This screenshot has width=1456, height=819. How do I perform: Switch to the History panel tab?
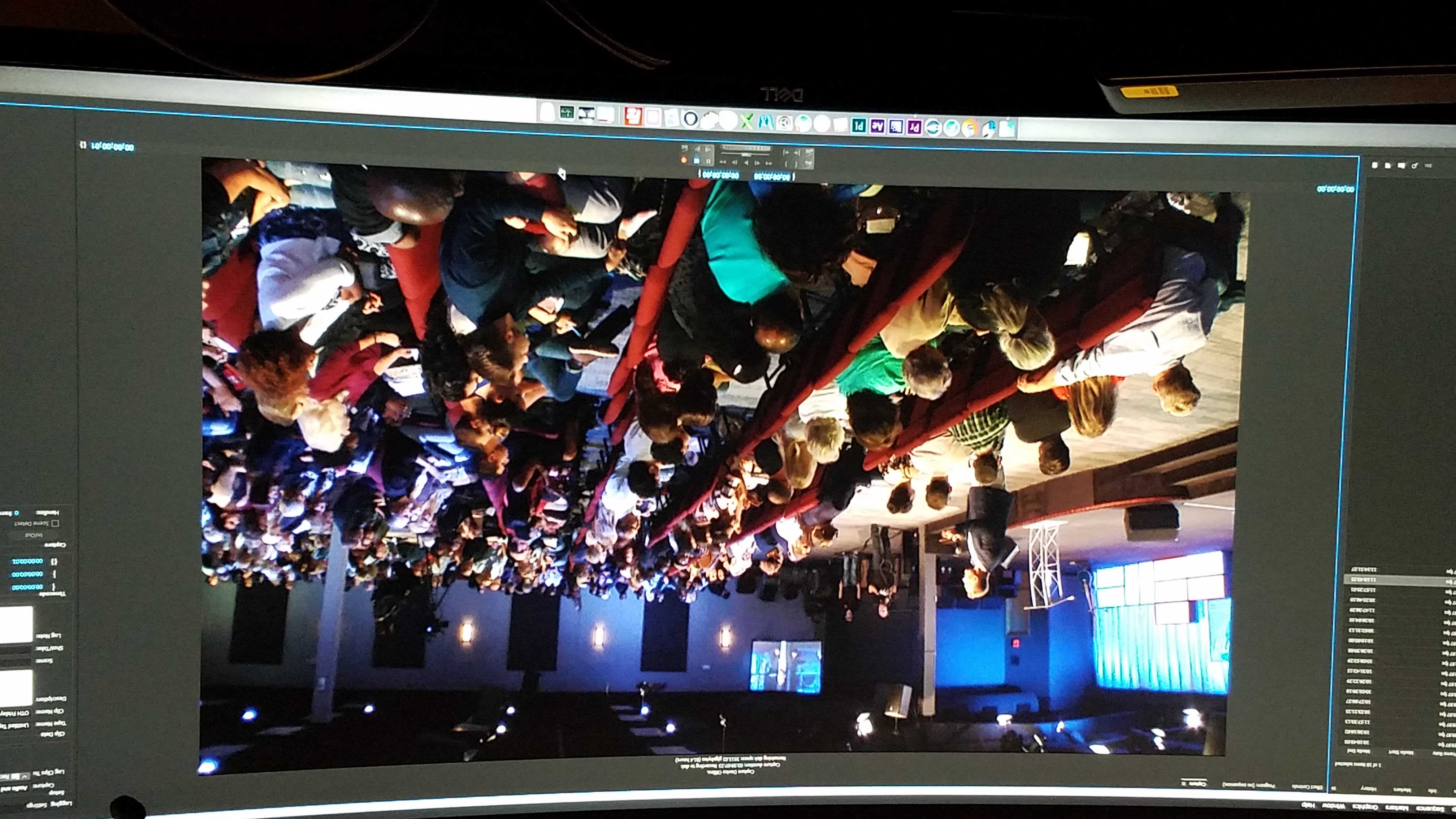click(1368, 789)
